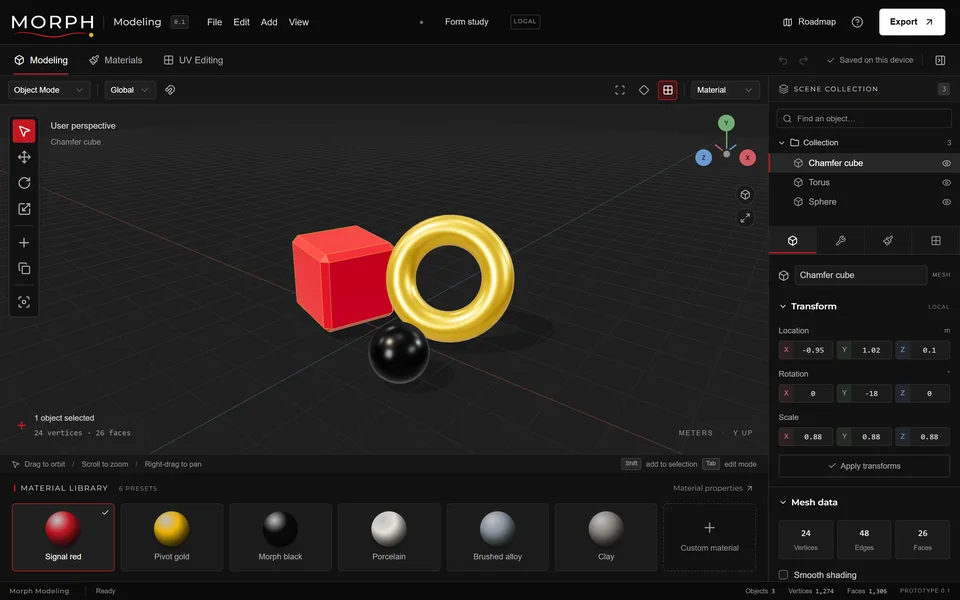The height and width of the screenshot is (600, 960).
Task: Click the undo arrow icon
Action: tap(782, 60)
